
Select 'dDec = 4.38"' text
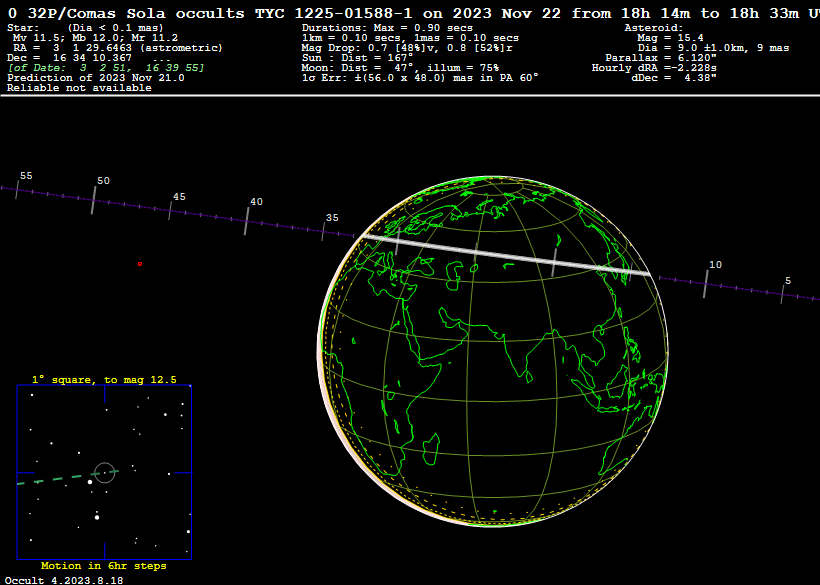(x=674, y=78)
